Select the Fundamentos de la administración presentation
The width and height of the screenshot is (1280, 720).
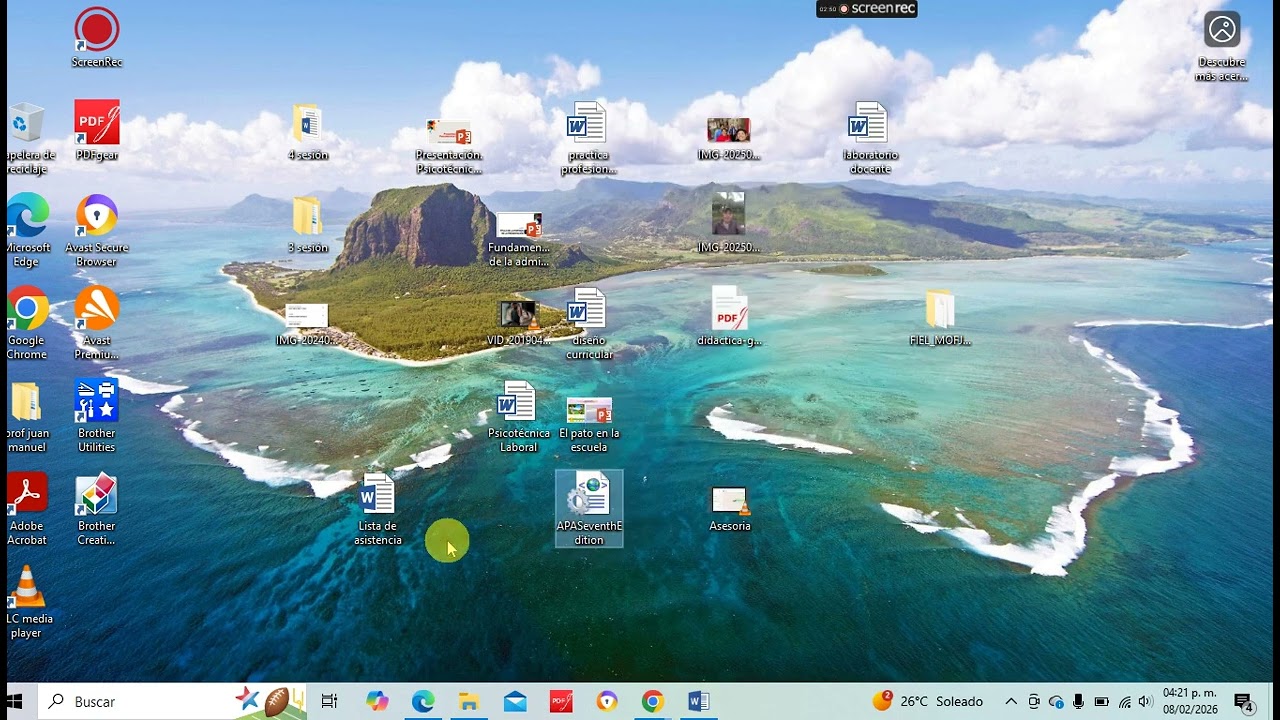pyautogui.click(x=519, y=239)
